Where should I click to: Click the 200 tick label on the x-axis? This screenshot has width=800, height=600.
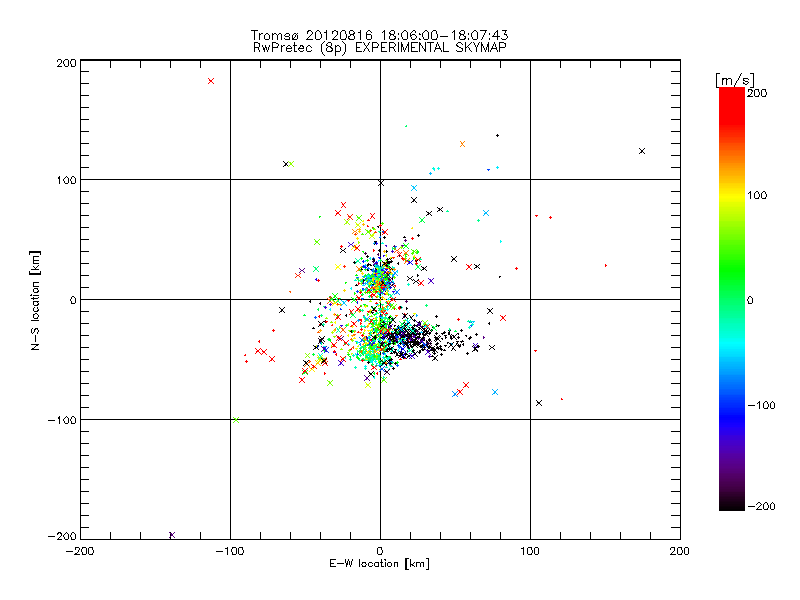tap(680, 551)
